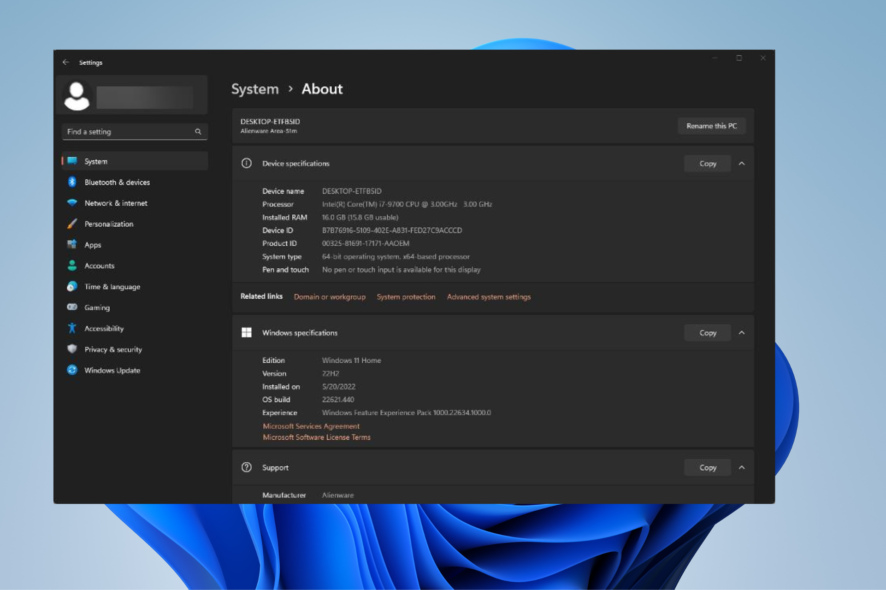Screen dimensions: 886x590
Task: Click the System monitor icon in sidebar
Action: 72,161
